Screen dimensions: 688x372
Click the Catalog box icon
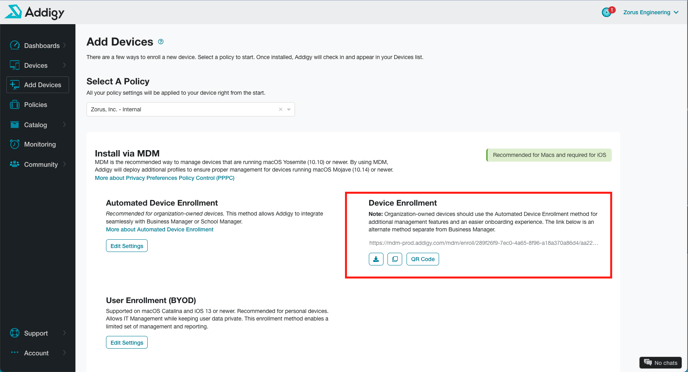click(x=14, y=125)
